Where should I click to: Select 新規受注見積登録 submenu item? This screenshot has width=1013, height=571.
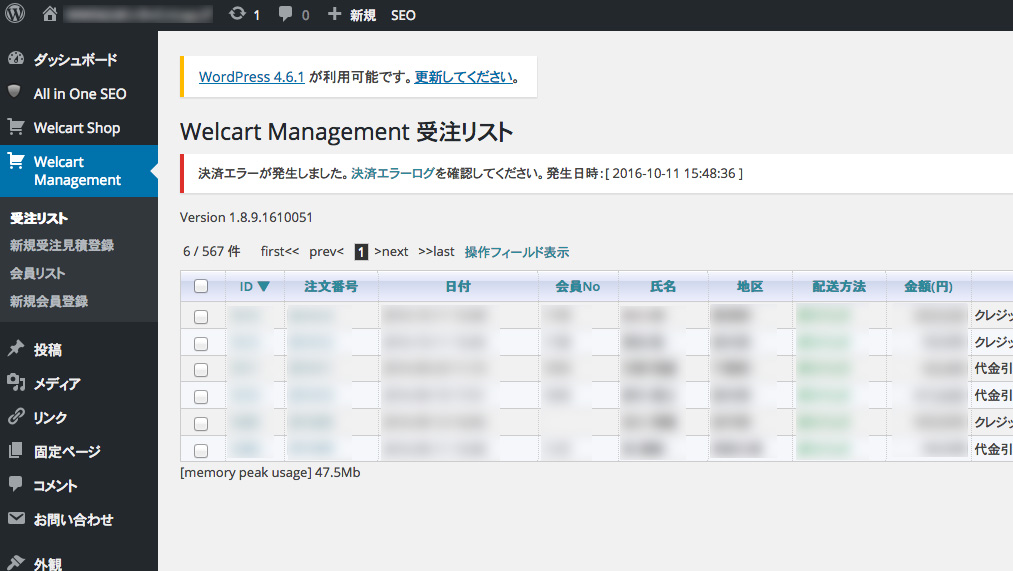62,245
